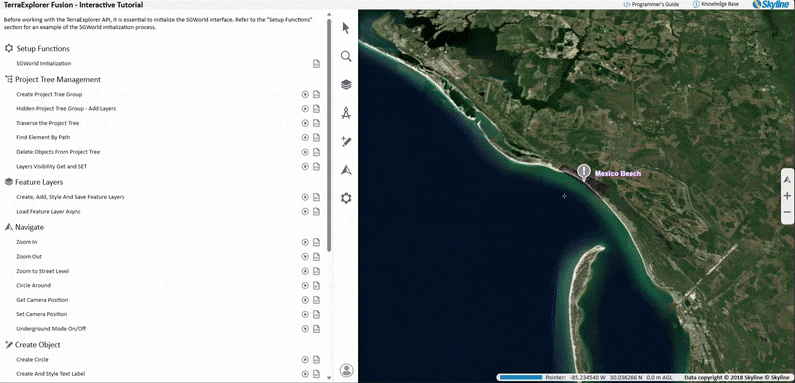View code for Underground Mode On/Off
This screenshot has height=383, width=795.
click(316, 329)
